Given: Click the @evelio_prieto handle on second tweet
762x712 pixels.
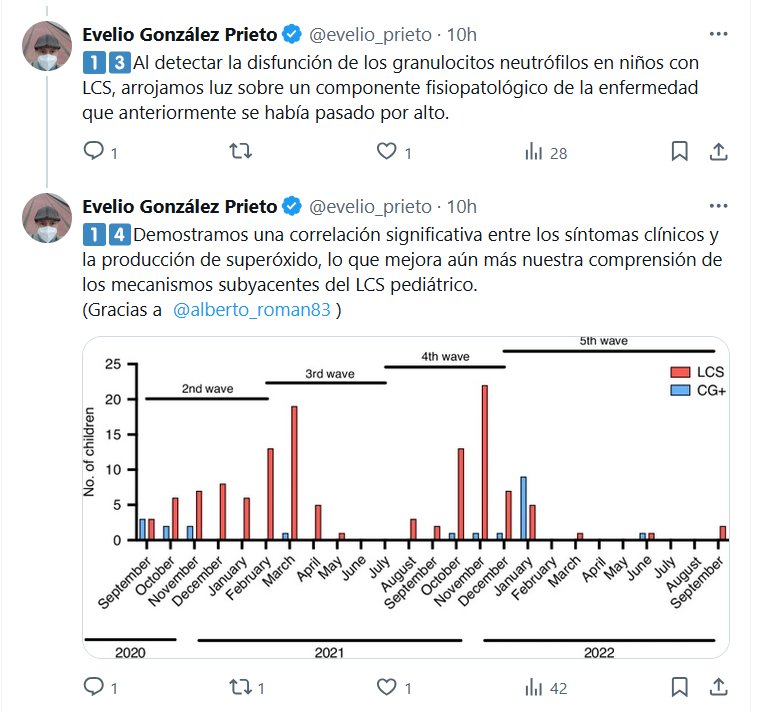Looking at the screenshot, I should pos(369,207).
